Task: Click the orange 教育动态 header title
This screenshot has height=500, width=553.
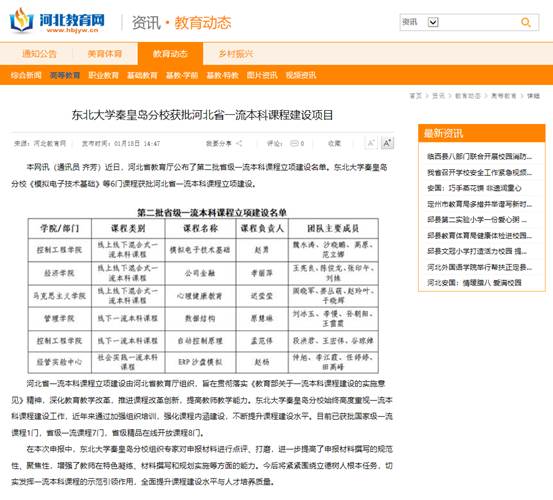Action: (203, 23)
